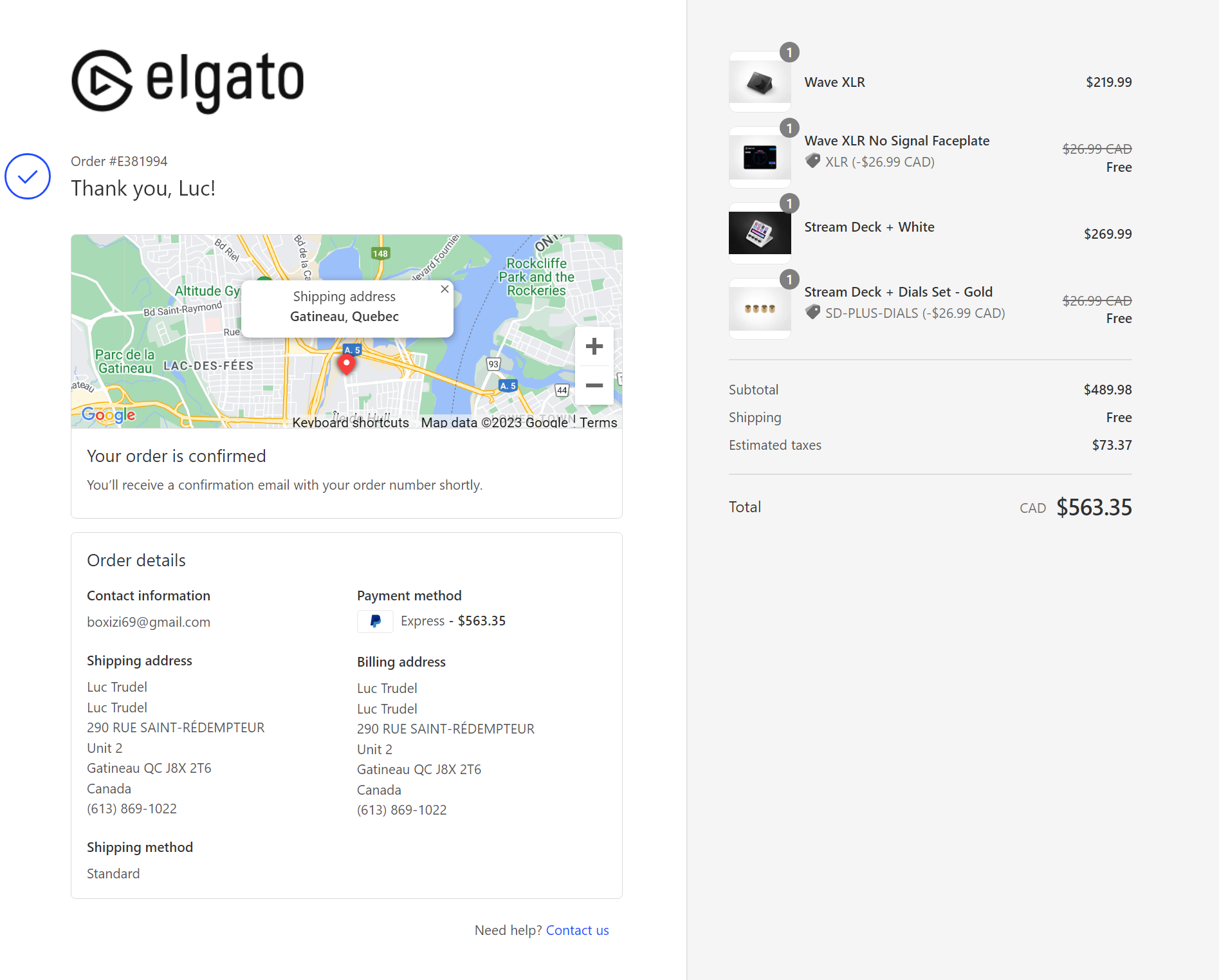The height and width of the screenshot is (980, 1219).
Task: Click the Standard shipping method text
Action: 113,874
